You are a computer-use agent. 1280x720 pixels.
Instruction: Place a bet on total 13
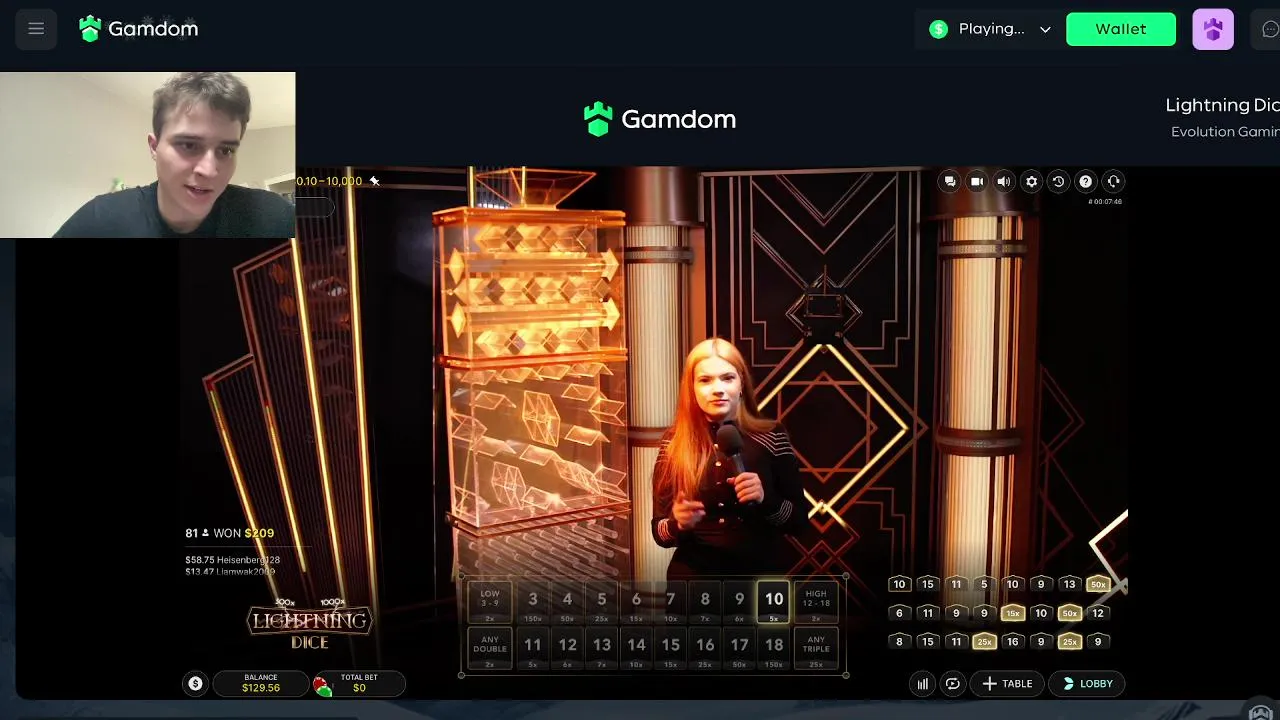tap(602, 647)
